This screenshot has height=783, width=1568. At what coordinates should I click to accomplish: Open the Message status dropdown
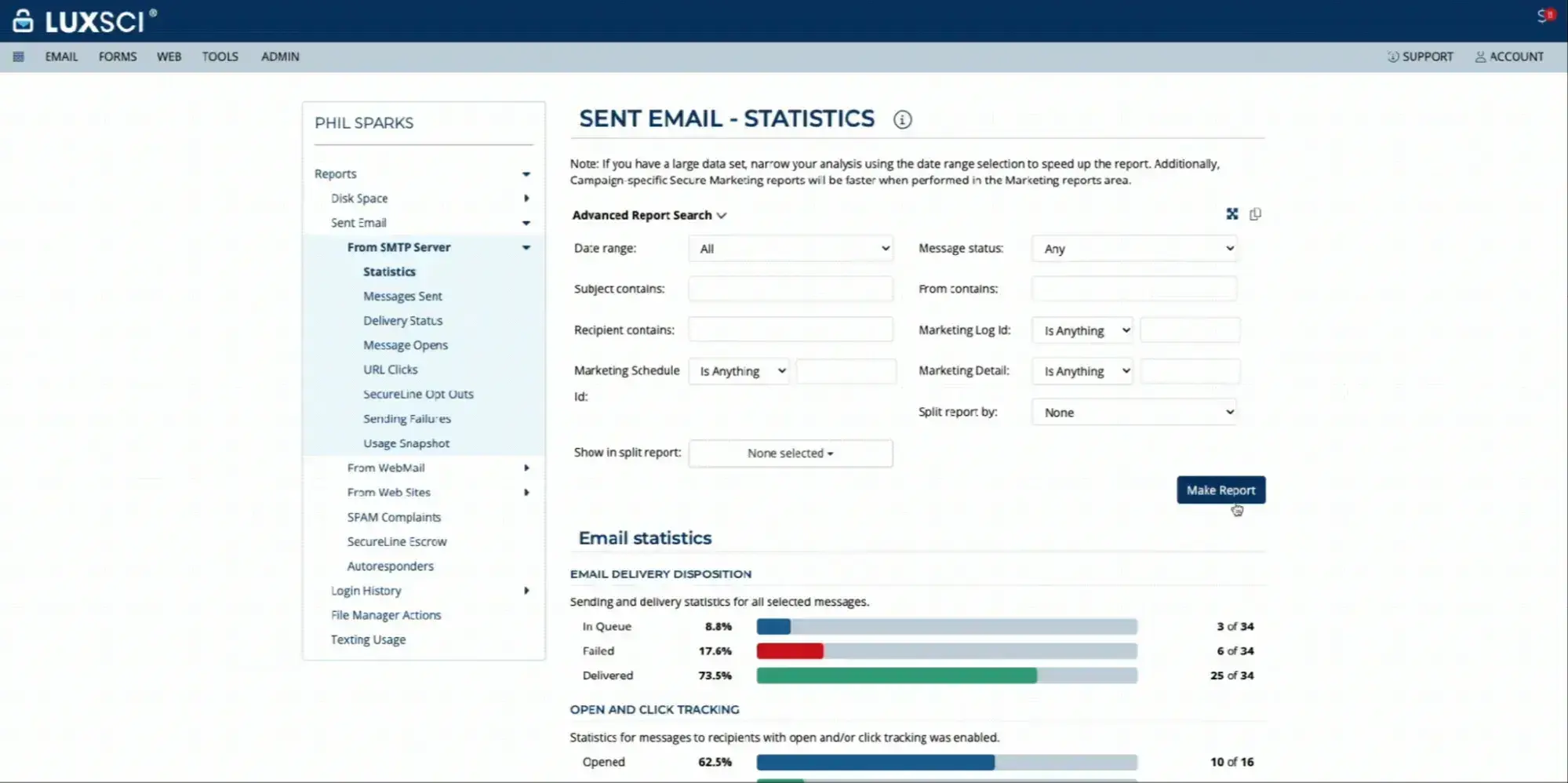tap(1133, 248)
